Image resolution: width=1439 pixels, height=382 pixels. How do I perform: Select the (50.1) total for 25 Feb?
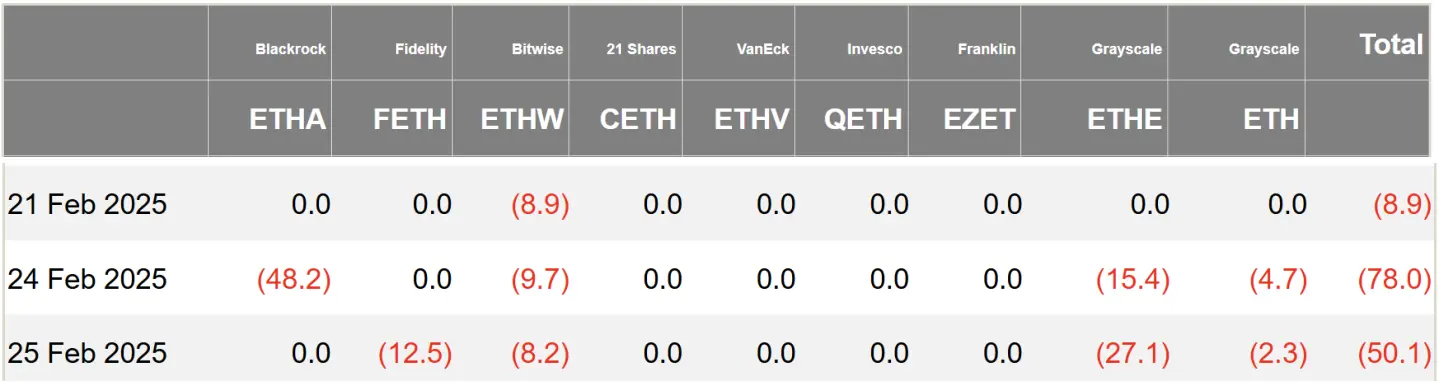1394,353
